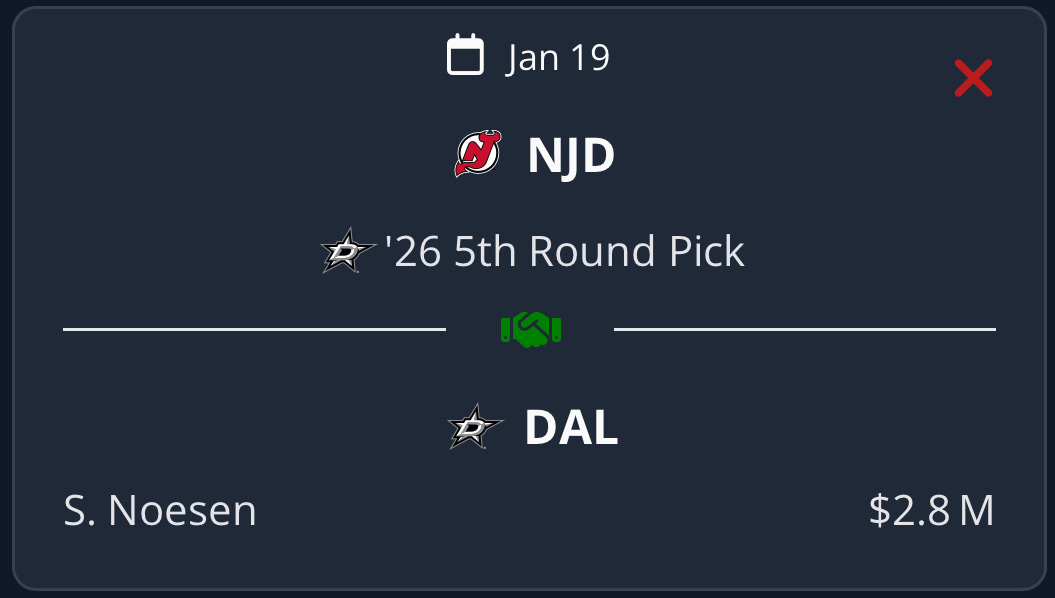Screen dimensions: 1055x598
Task: Click the handshake icon between trade sides
Action: click(532, 327)
